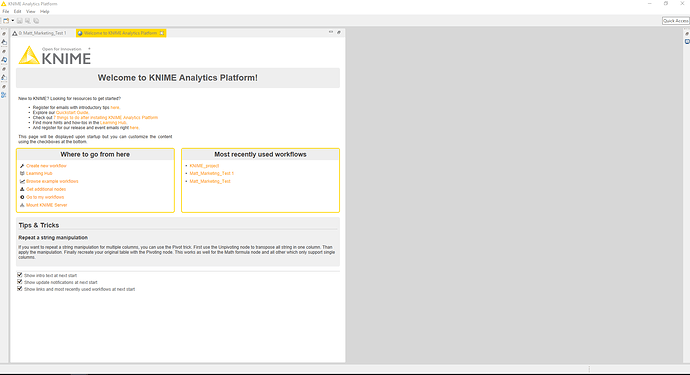Screen dimensions: 690x375
Task: Follow the 'here' link for introductory tips emails
Action: tap(115, 107)
